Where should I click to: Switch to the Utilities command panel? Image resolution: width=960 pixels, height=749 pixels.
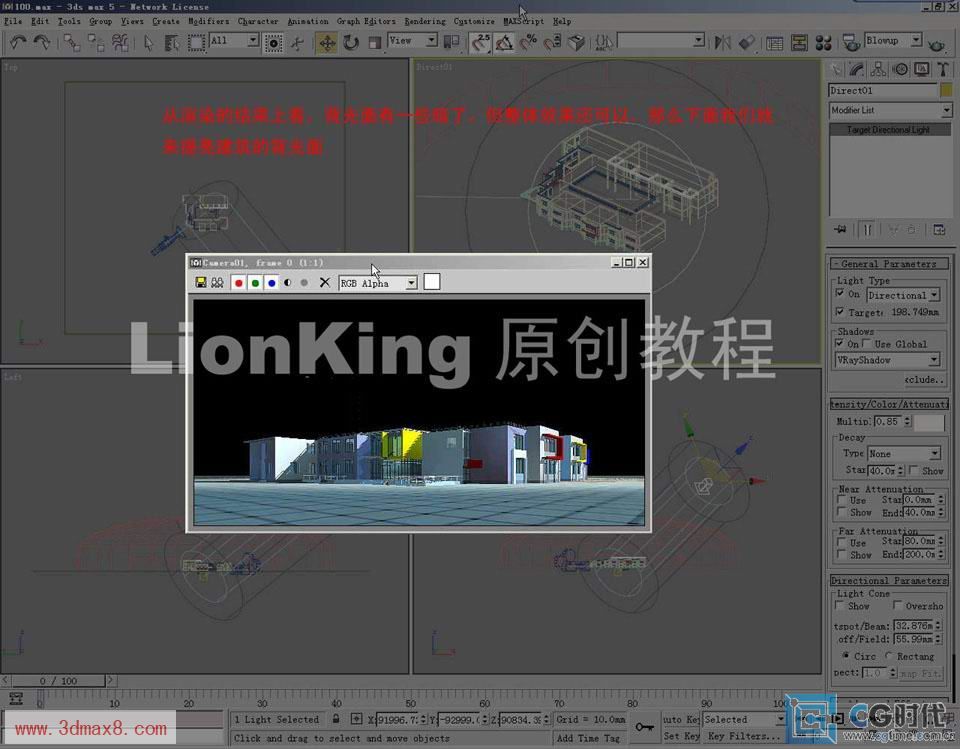coord(943,69)
